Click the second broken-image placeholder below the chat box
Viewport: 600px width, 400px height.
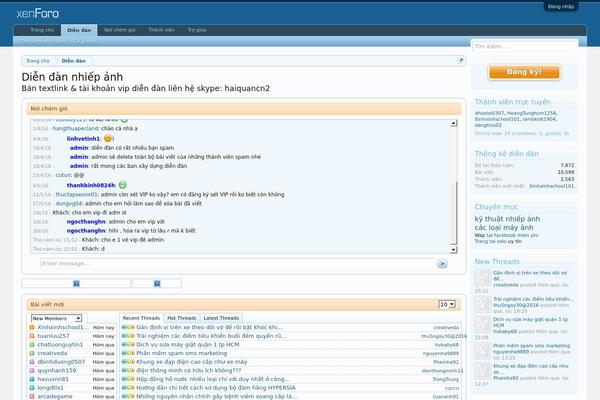[x=157, y=283]
